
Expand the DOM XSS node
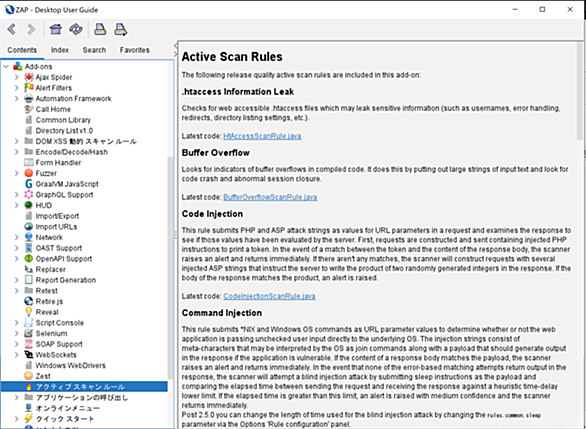[x=16, y=141]
